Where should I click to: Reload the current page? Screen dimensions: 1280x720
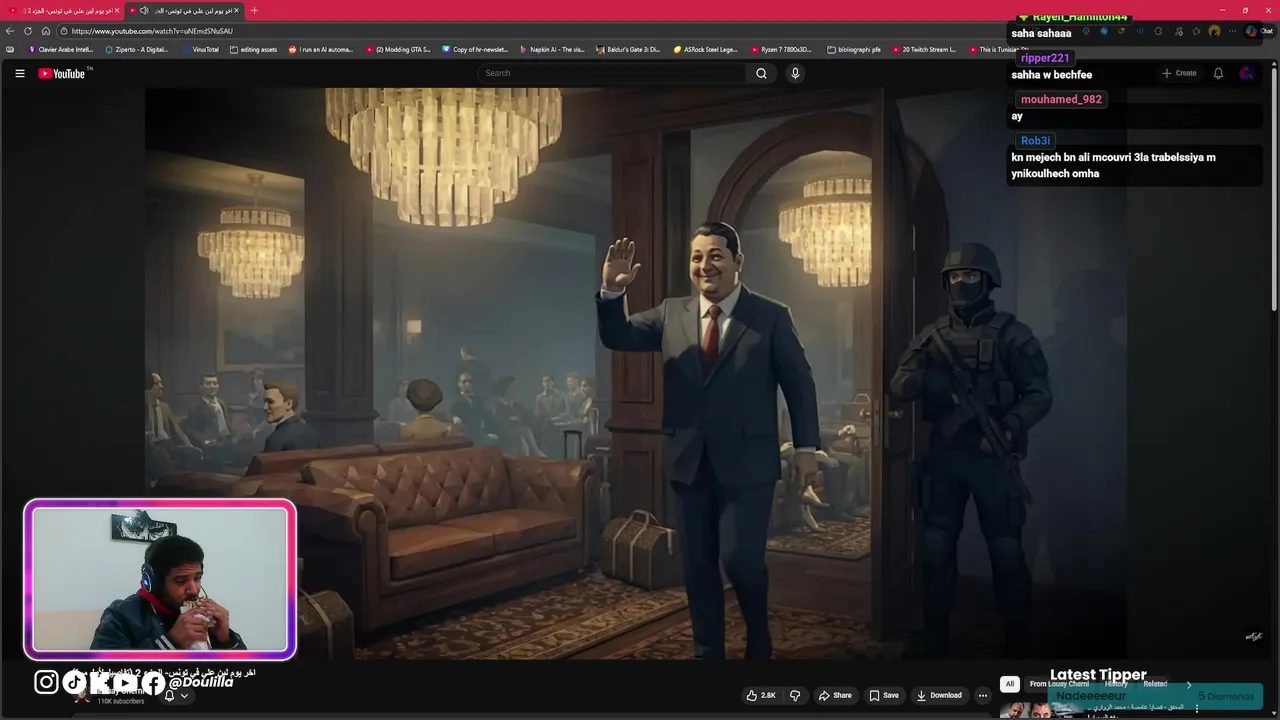(x=28, y=31)
